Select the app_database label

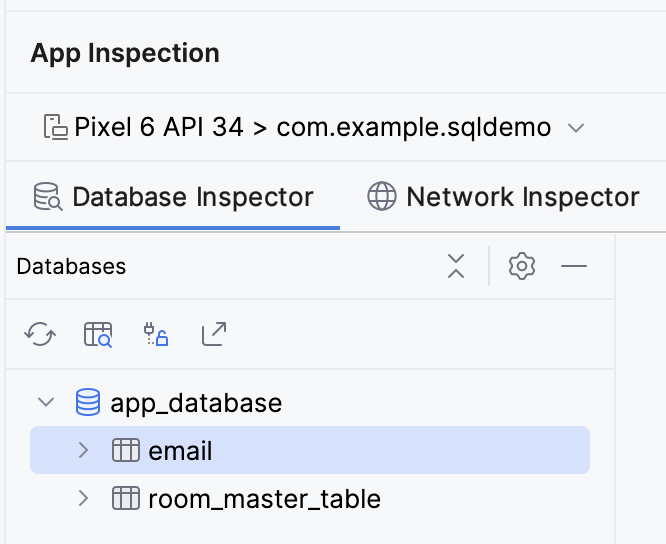(x=196, y=403)
